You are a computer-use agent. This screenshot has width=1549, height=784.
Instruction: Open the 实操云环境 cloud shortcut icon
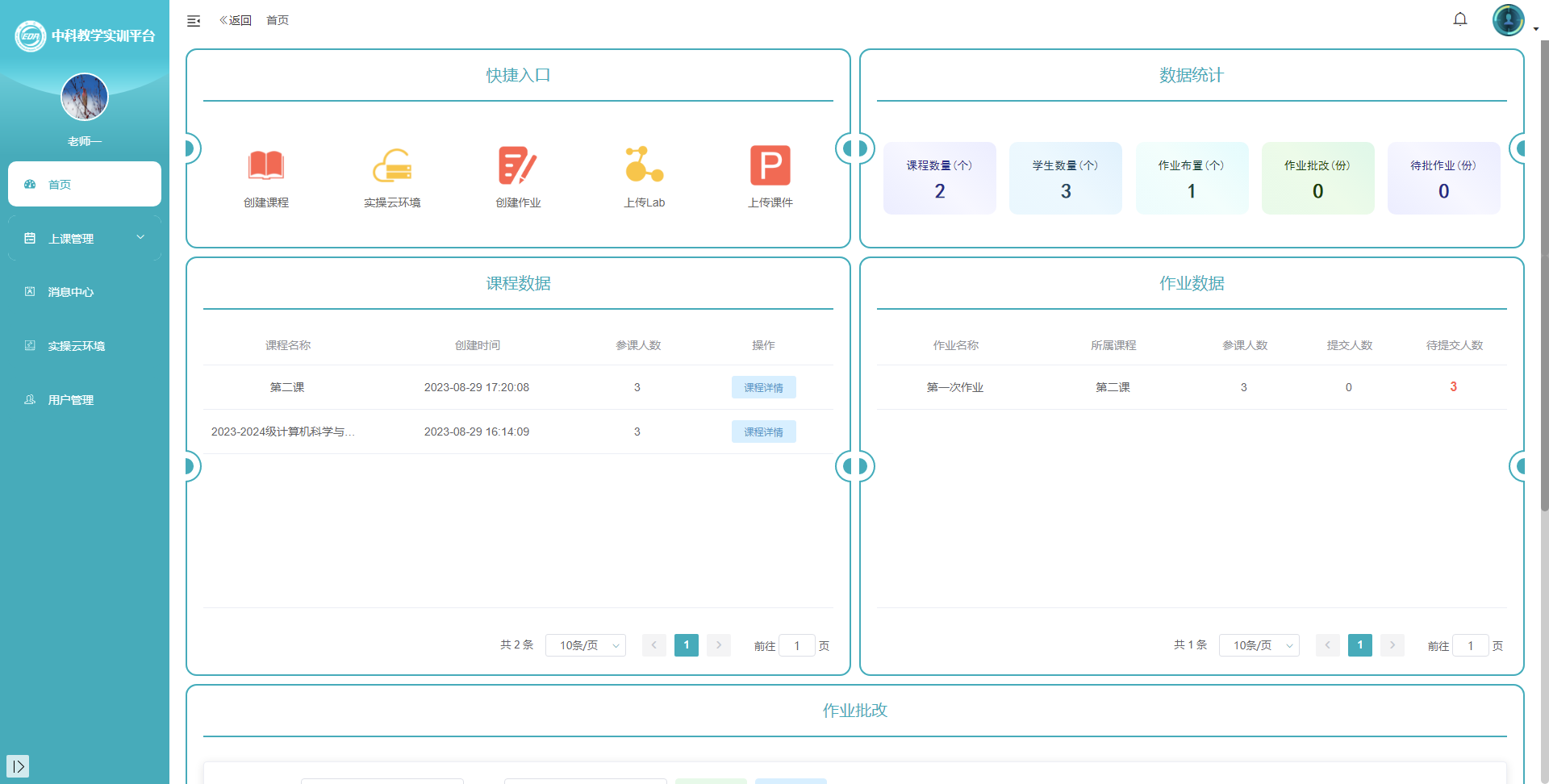pos(392,165)
